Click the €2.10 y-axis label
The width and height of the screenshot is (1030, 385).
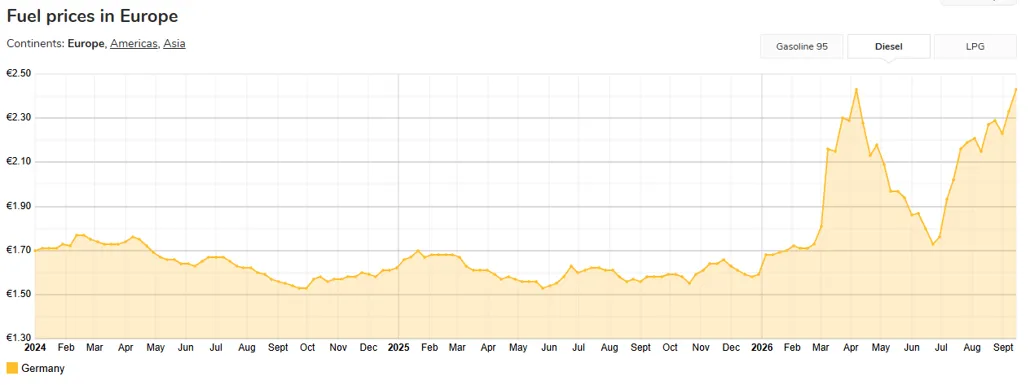tap(19, 162)
